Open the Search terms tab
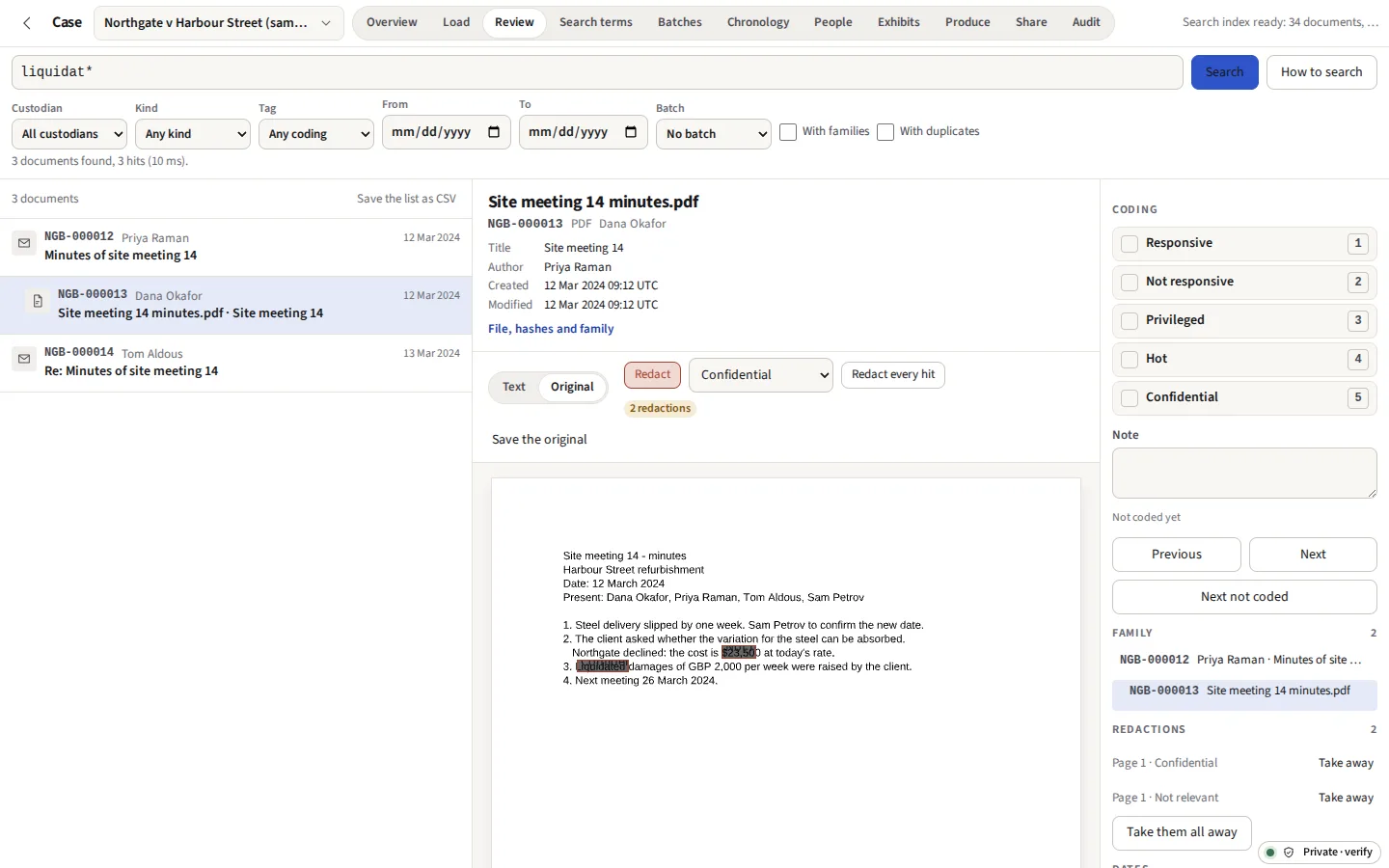1389x868 pixels. click(x=596, y=22)
